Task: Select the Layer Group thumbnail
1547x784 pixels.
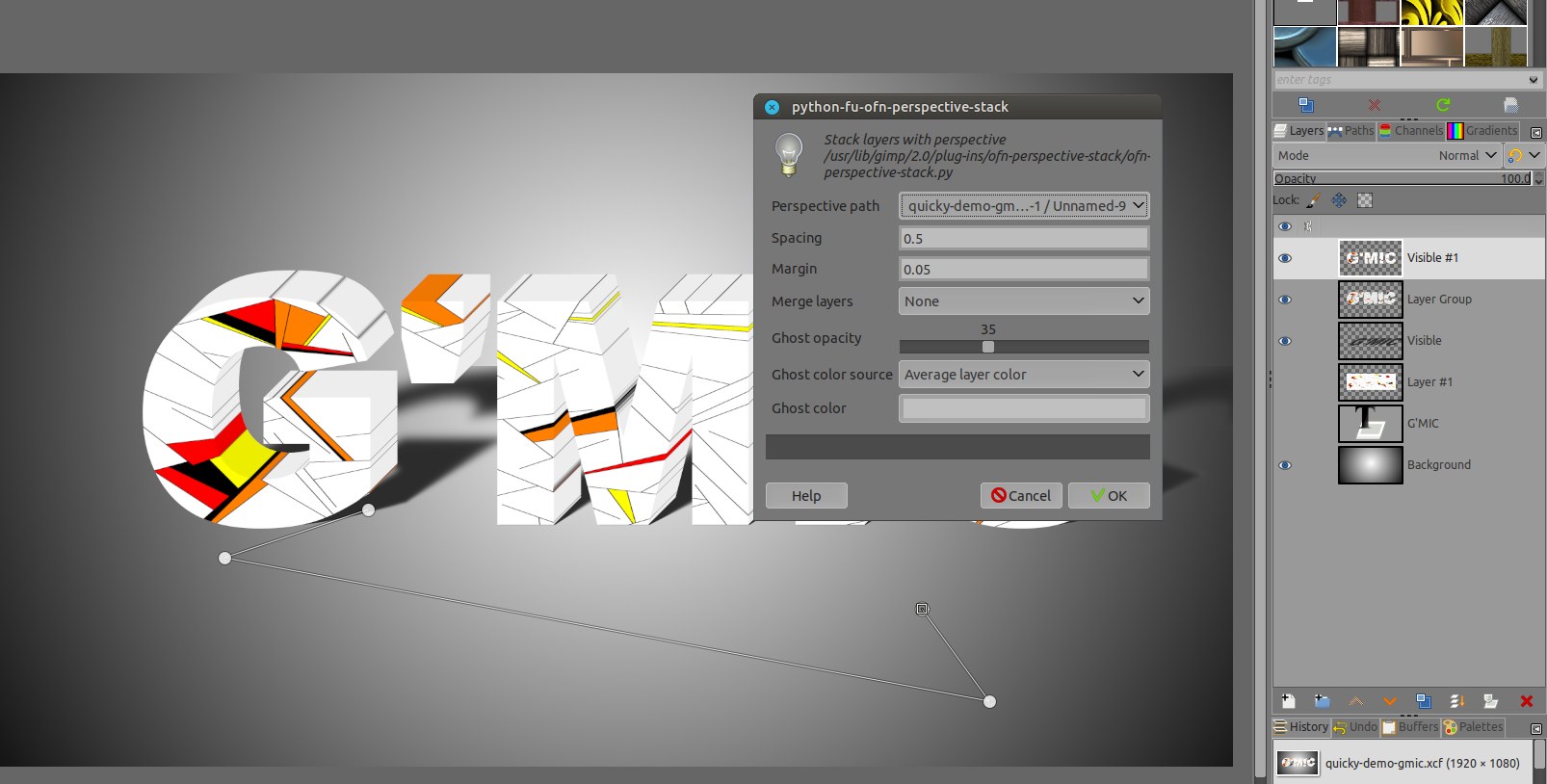Action: click(x=1370, y=300)
